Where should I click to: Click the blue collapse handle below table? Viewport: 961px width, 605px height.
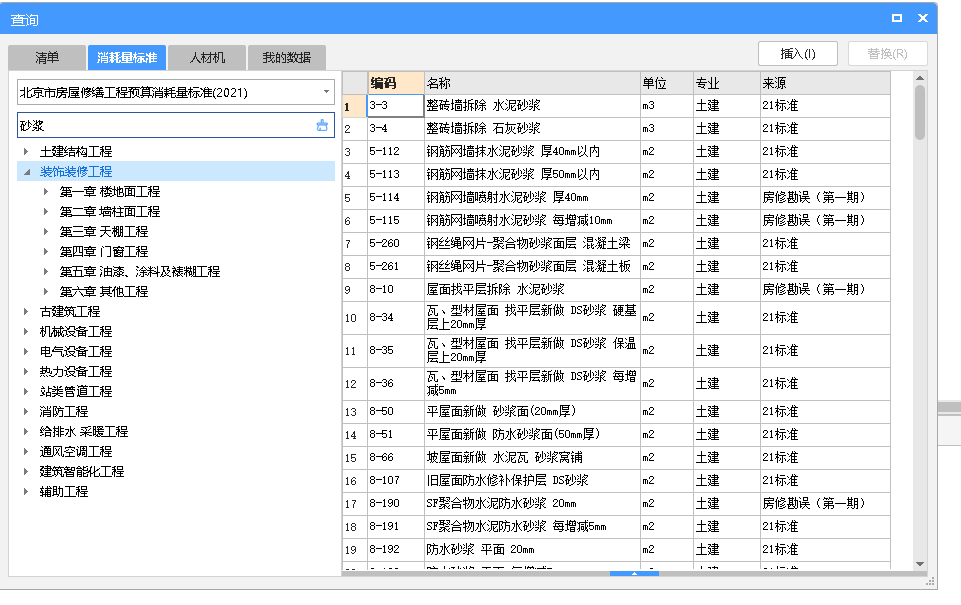[x=634, y=574]
